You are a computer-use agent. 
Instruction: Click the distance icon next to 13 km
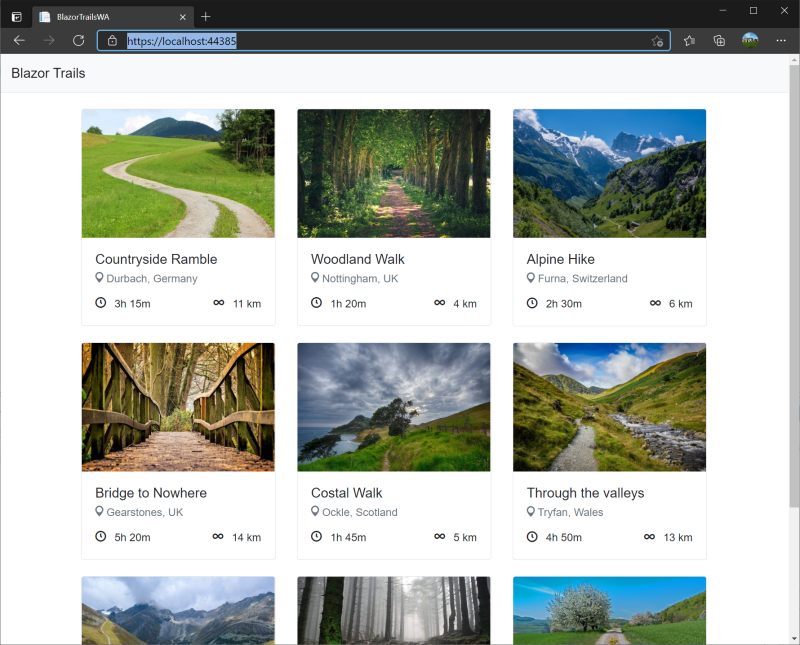point(649,536)
